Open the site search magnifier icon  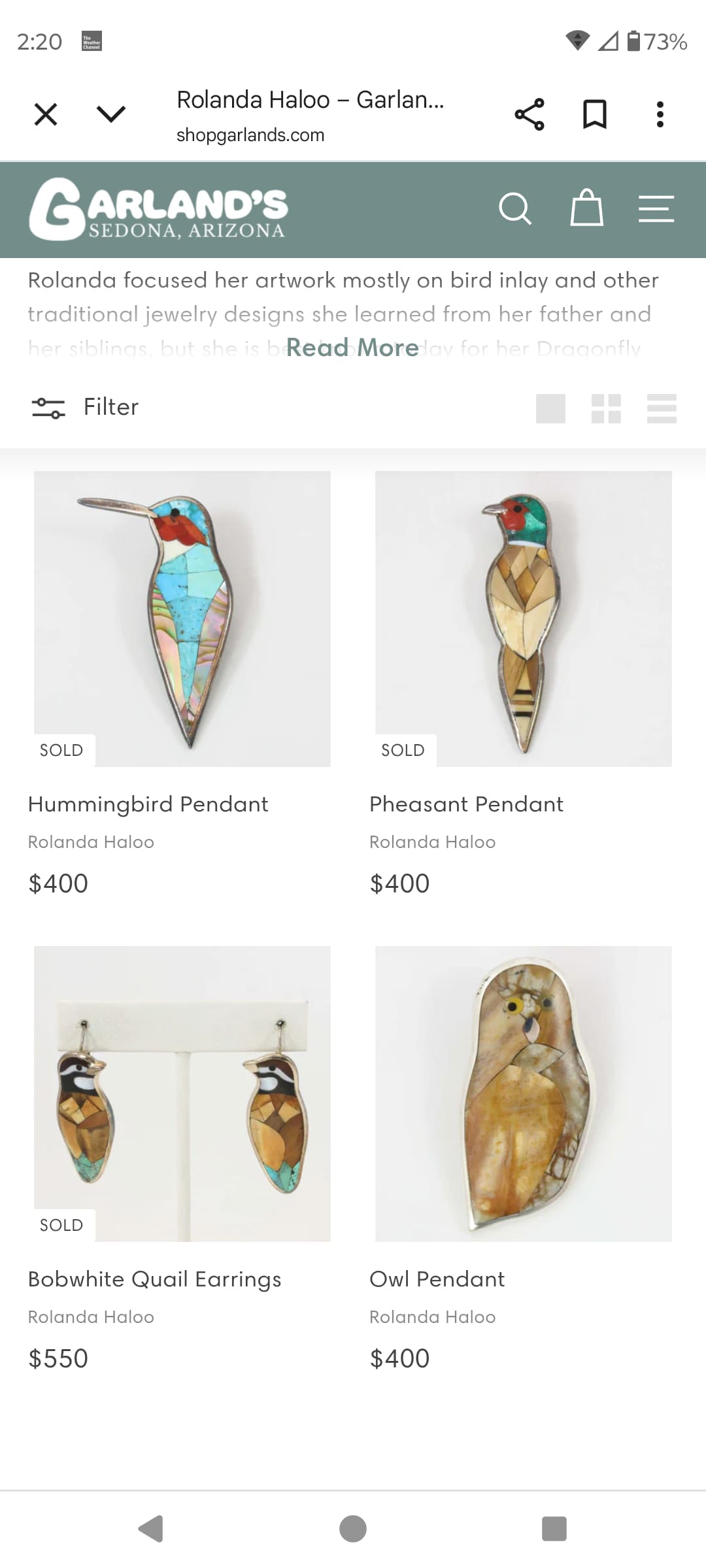pyautogui.click(x=515, y=209)
